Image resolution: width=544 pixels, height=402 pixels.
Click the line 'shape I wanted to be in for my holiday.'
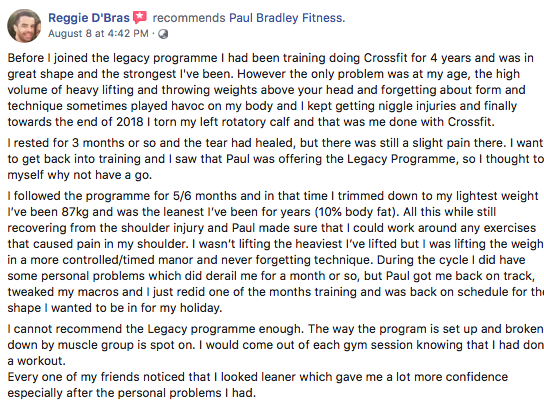click(x=115, y=308)
